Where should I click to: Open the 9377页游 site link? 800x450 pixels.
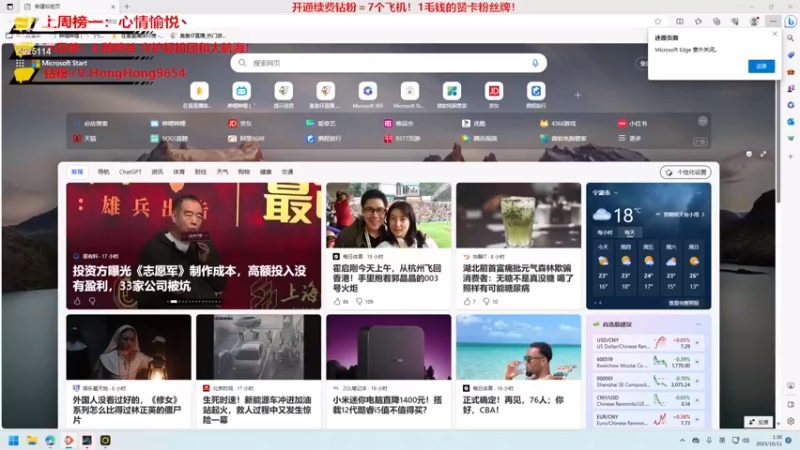tap(403, 138)
